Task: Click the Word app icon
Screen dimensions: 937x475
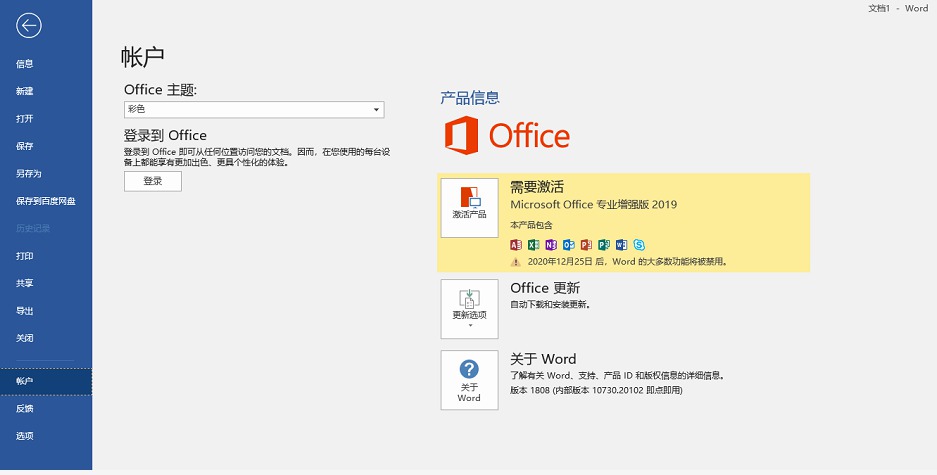Action: click(x=621, y=244)
